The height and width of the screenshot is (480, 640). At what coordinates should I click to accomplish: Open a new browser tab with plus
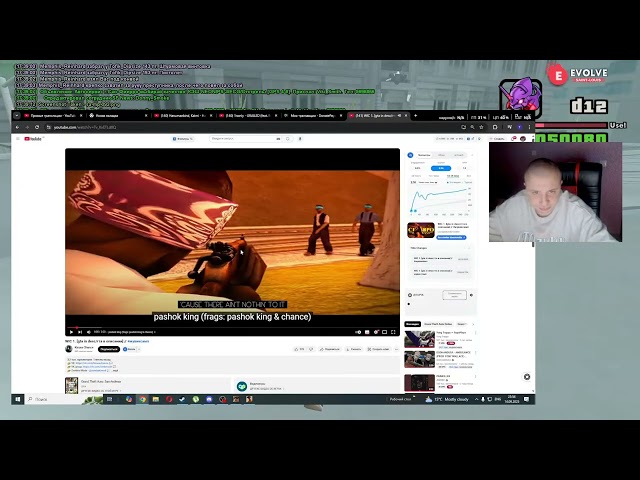(x=416, y=116)
